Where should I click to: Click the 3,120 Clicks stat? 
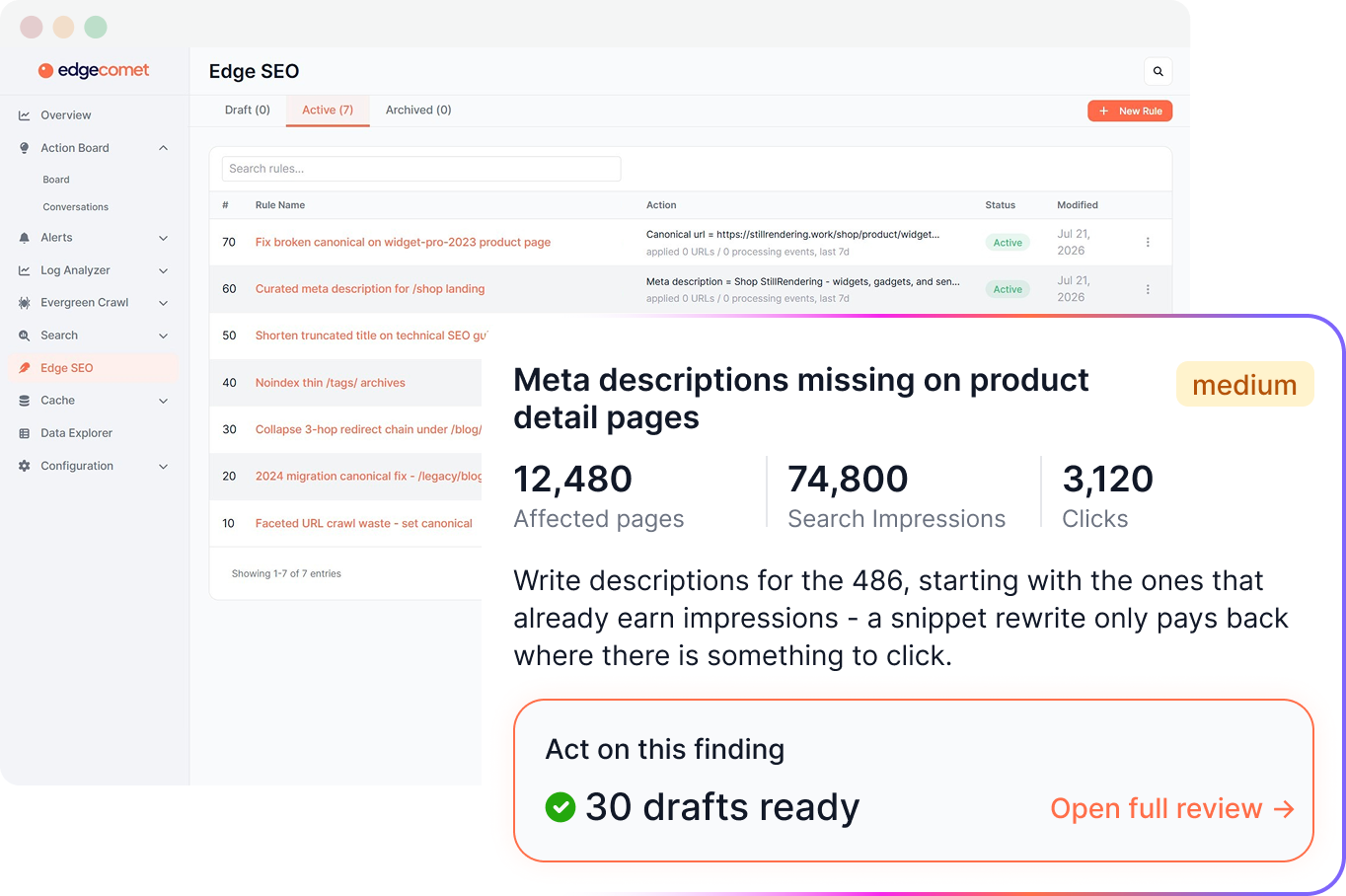point(1107,496)
